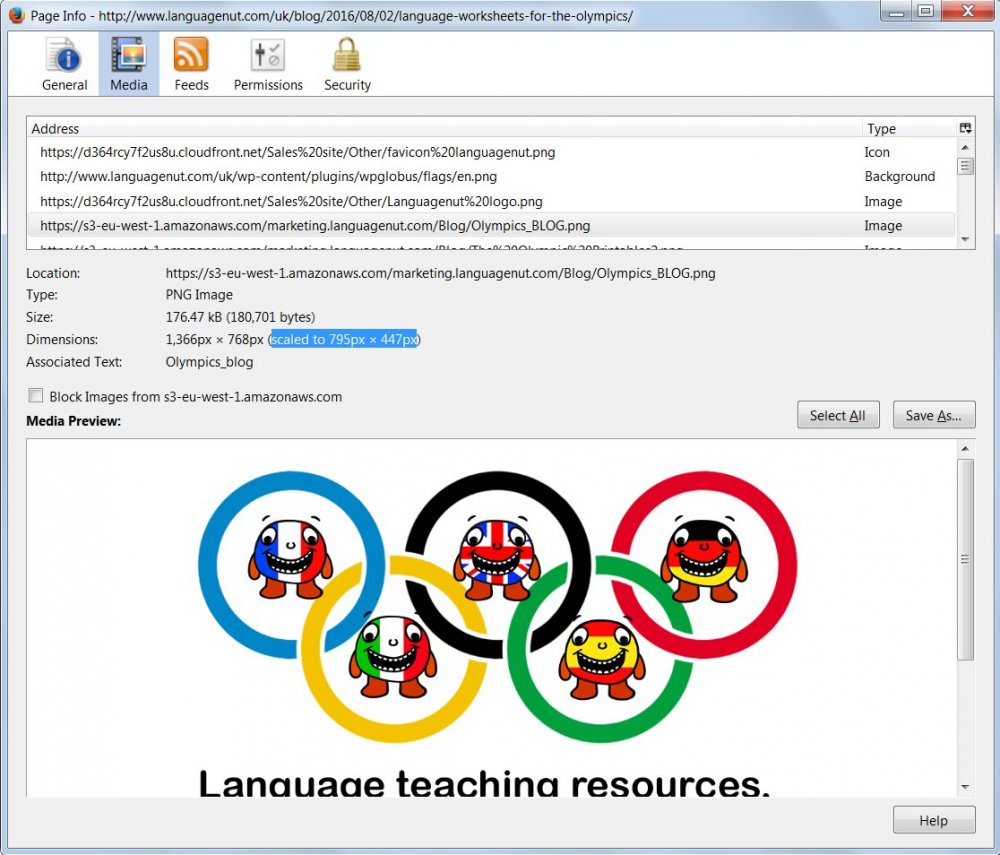Select the favicon languagenut.png row
1000x855 pixels.
[x=298, y=152]
